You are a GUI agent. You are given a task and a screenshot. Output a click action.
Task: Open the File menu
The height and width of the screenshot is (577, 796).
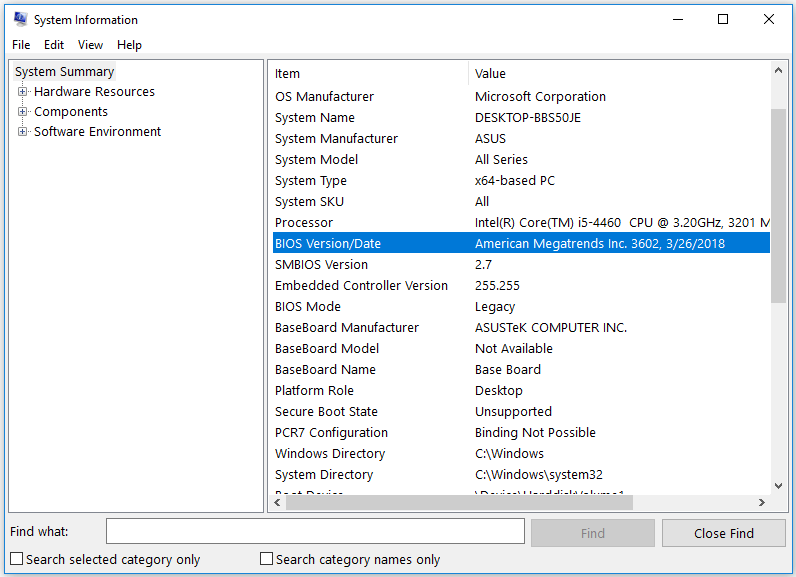click(x=21, y=45)
